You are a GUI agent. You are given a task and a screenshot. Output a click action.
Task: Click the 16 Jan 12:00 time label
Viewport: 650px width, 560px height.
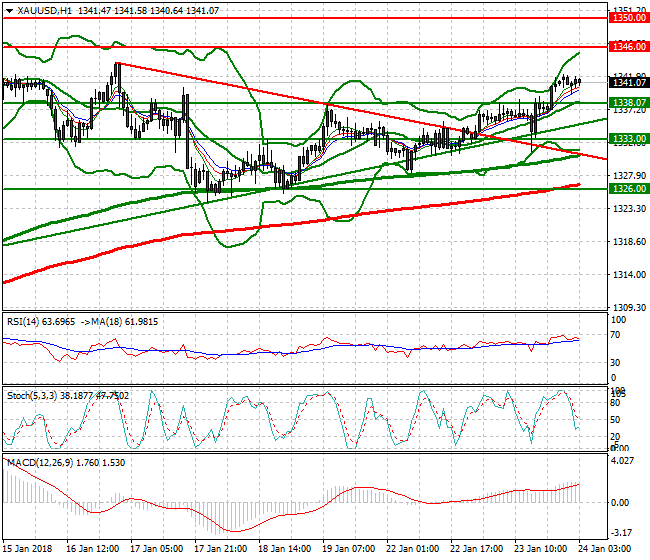[x=92, y=549]
